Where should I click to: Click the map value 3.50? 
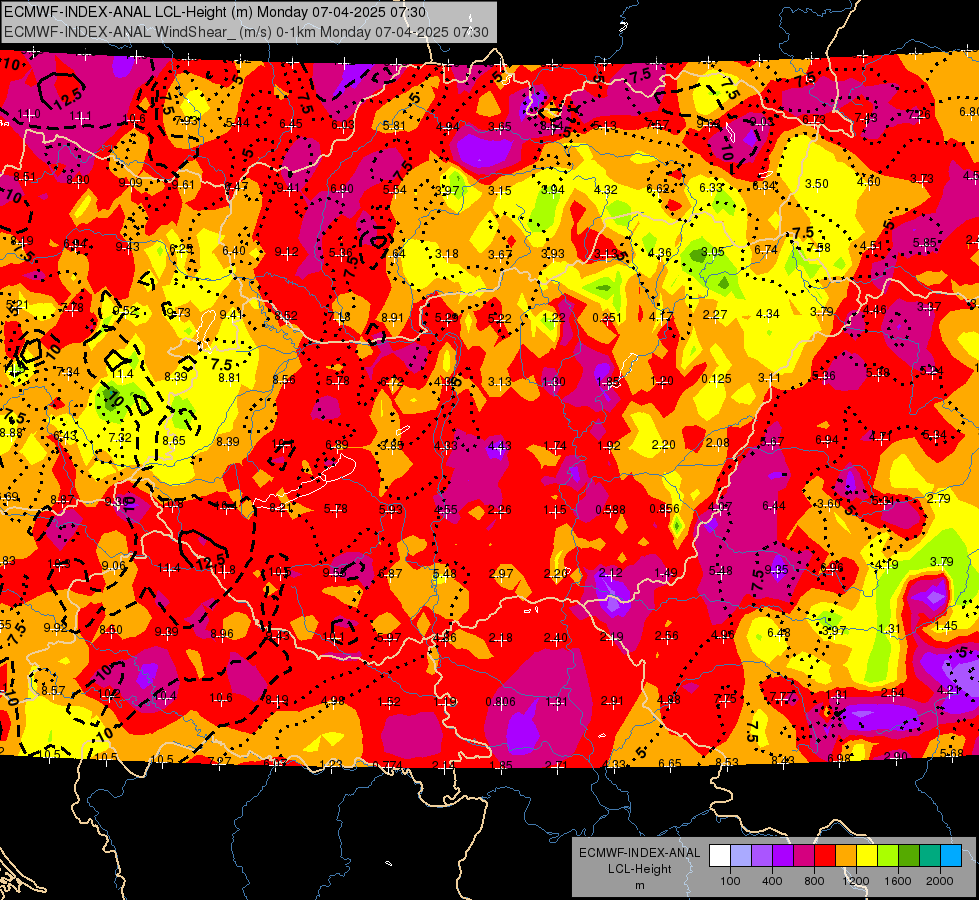click(817, 184)
